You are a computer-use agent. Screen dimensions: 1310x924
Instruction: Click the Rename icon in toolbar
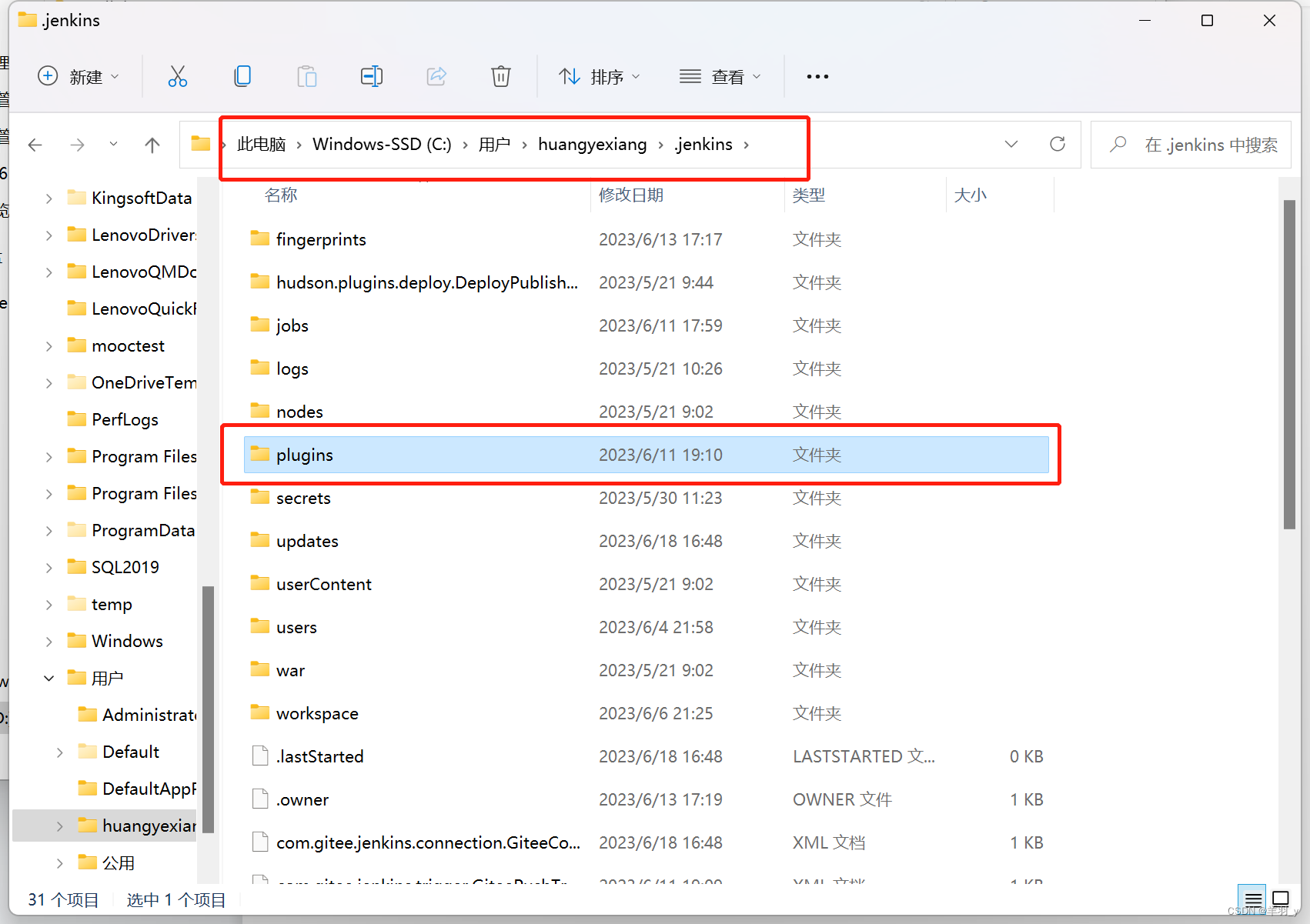click(372, 76)
